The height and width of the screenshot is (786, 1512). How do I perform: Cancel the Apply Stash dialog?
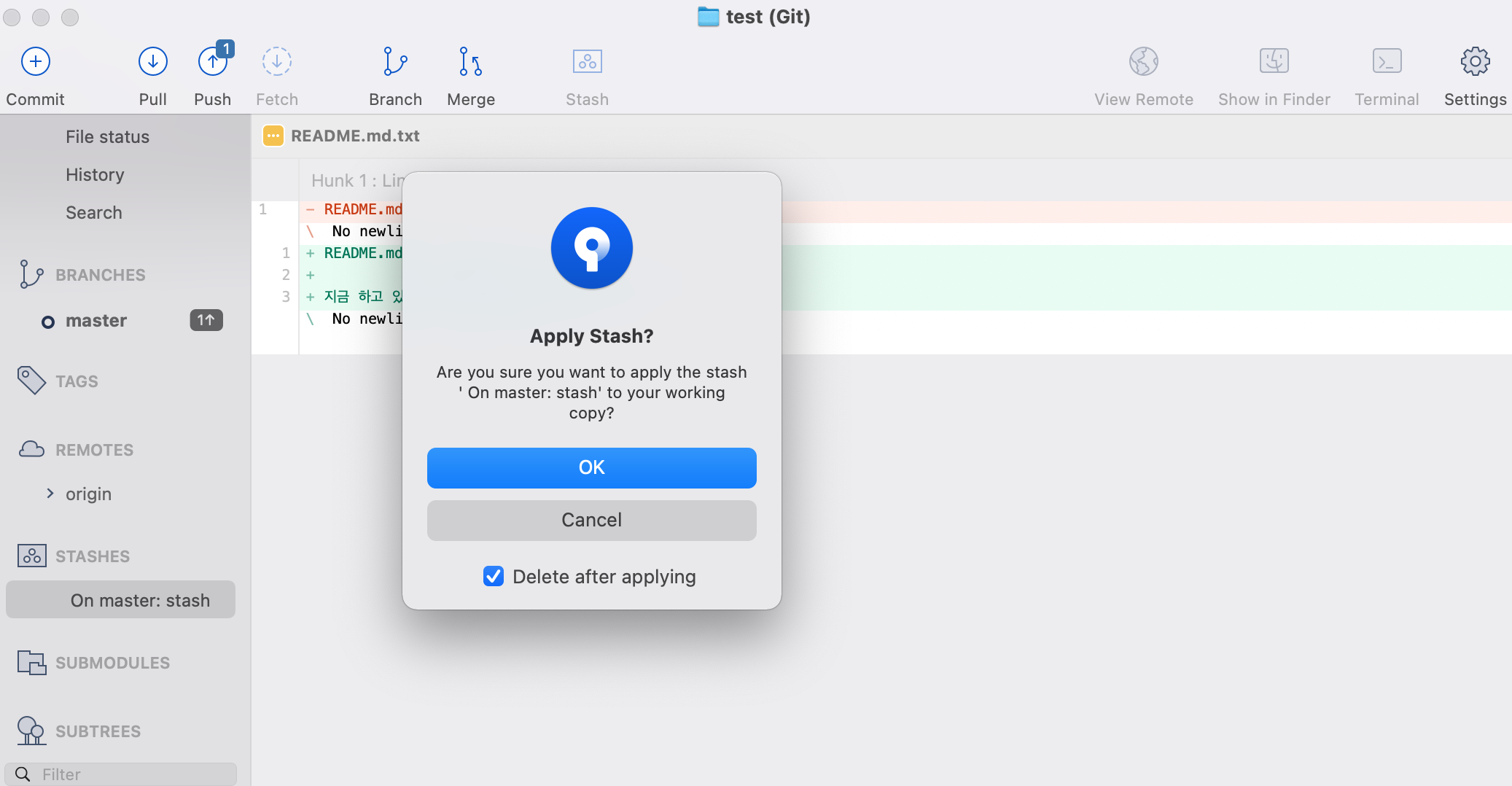(591, 520)
